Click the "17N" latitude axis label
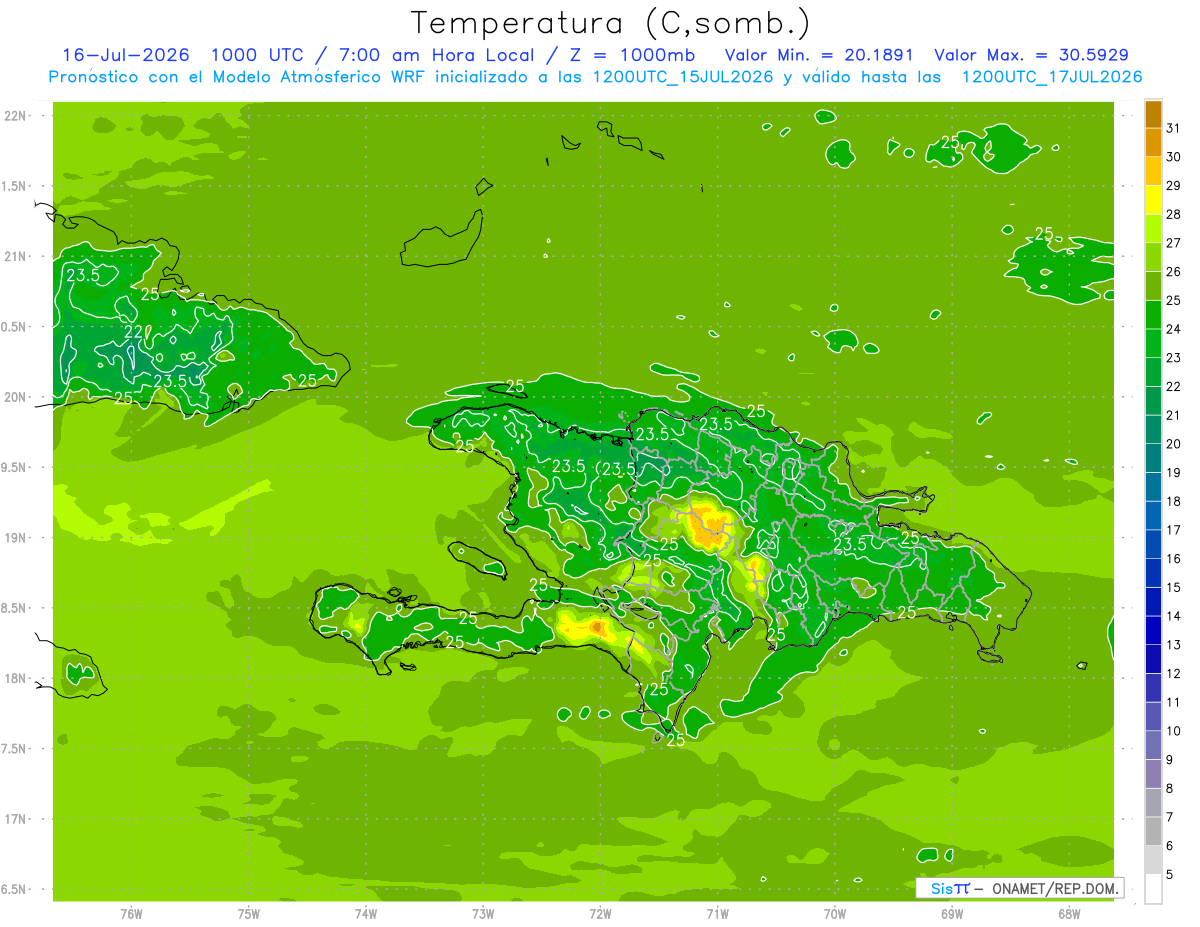Image resolution: width=1200 pixels, height=927 pixels. click(x=15, y=819)
